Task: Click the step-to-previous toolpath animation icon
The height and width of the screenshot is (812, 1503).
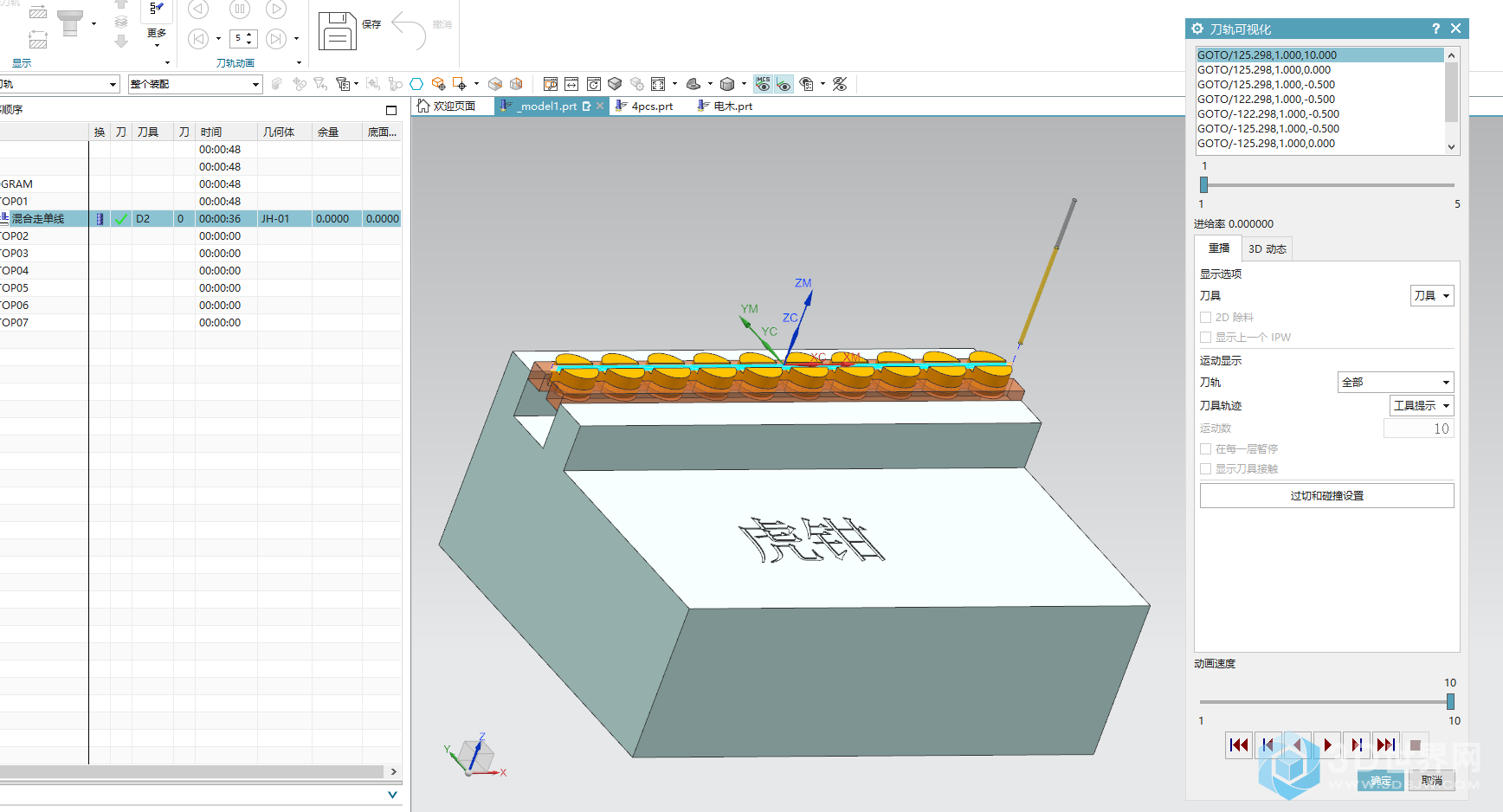Action: [198, 38]
